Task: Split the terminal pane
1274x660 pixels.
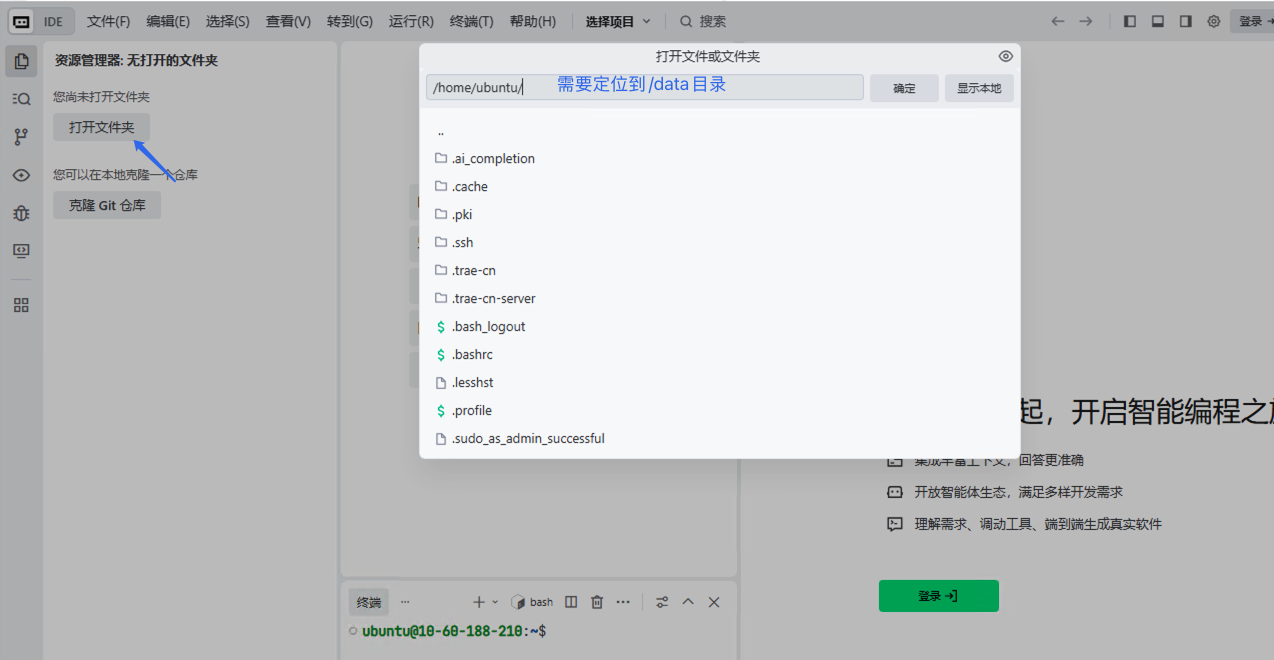Action: coord(571,602)
